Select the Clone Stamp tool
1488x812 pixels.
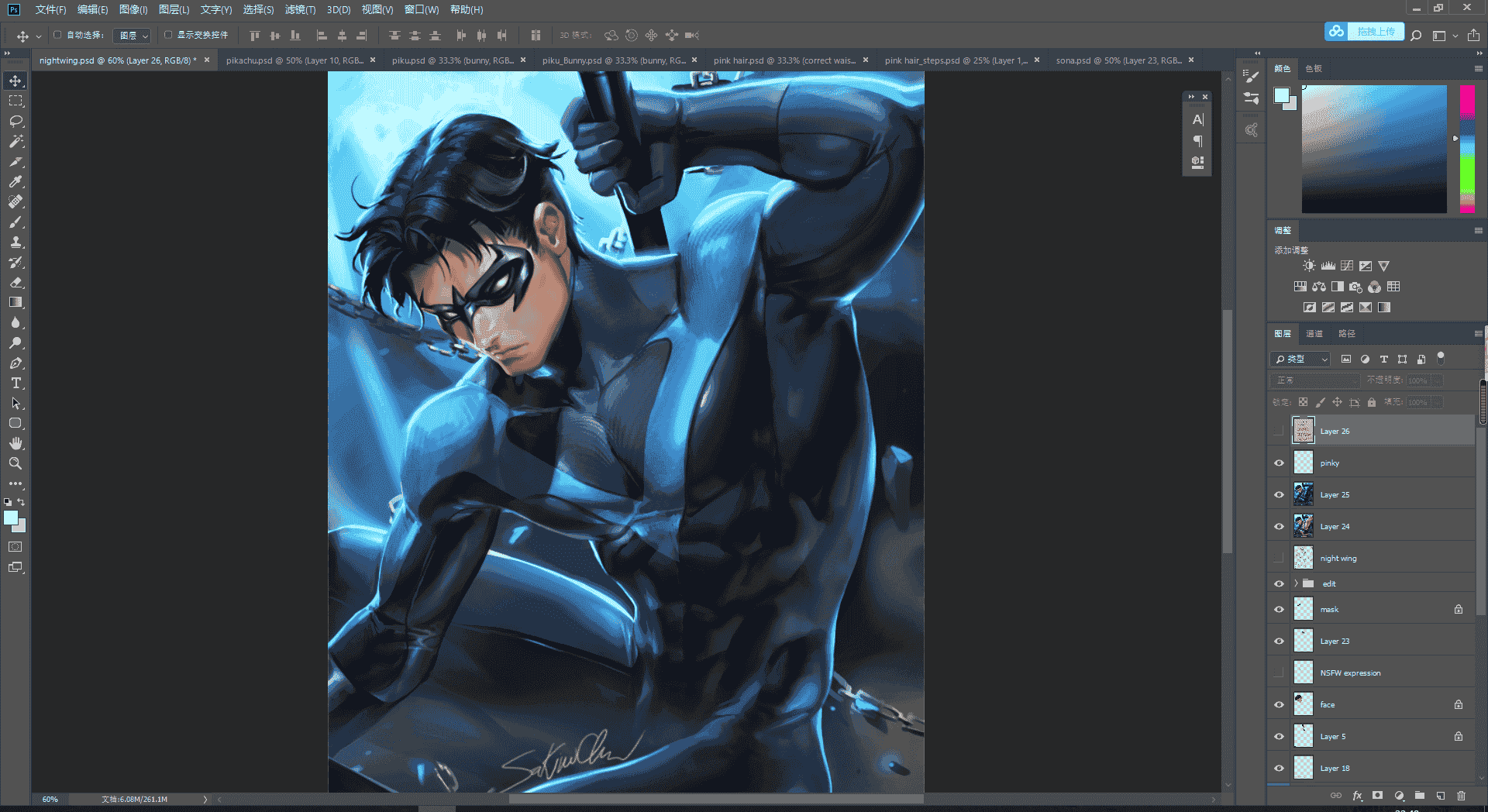(15, 242)
